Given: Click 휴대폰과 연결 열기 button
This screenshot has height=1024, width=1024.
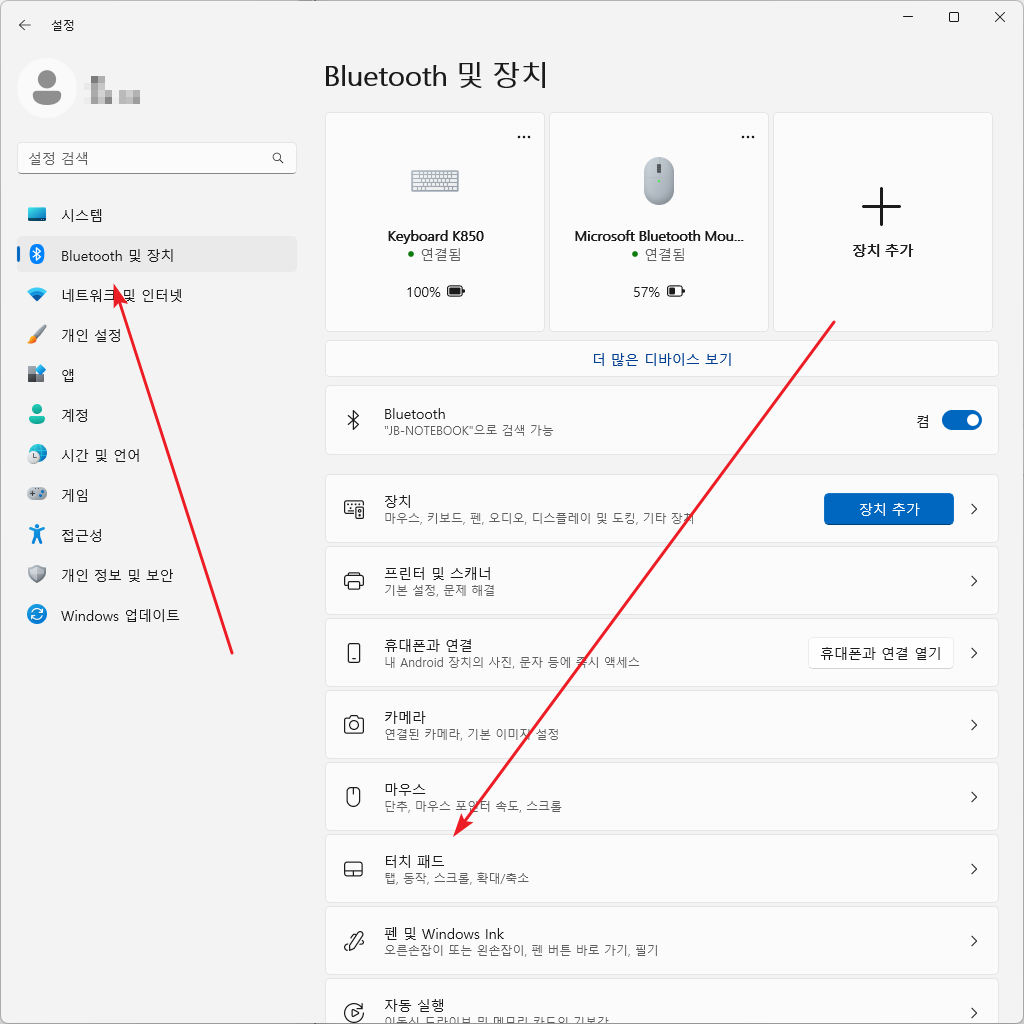Looking at the screenshot, I should click(x=880, y=652).
